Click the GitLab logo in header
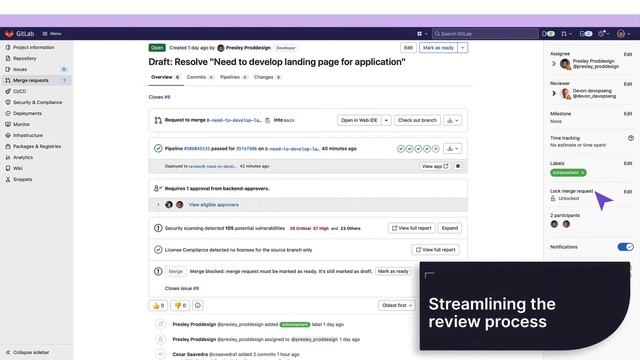Screen dimensions: 640x360 pyautogui.click(x=19, y=34)
